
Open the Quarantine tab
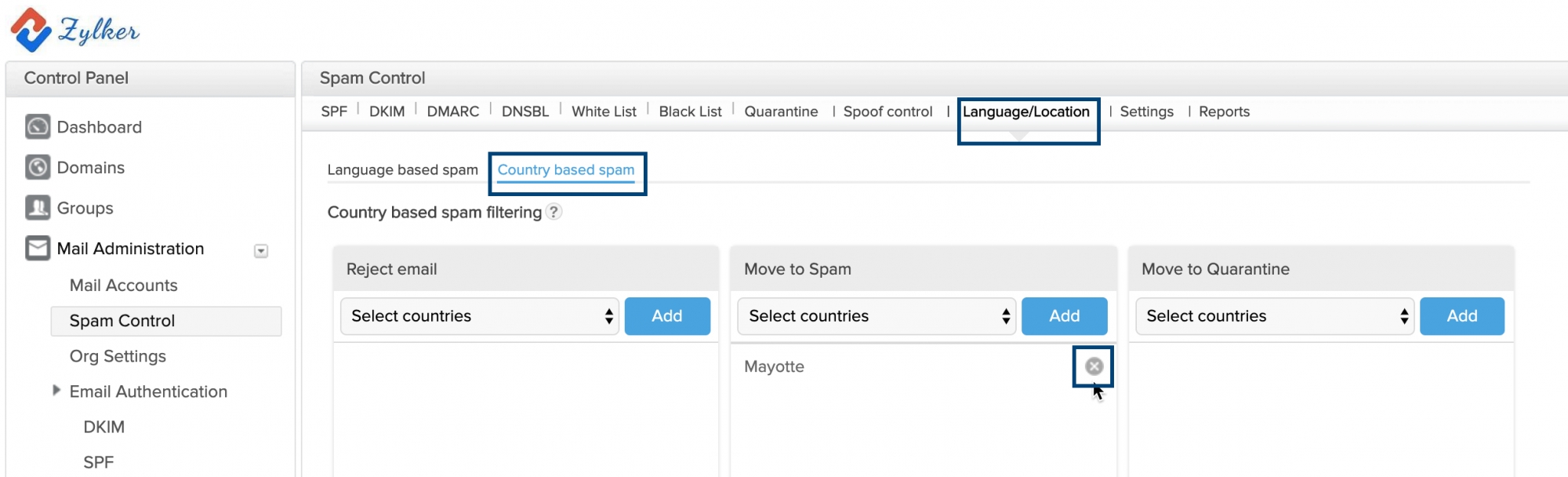tap(781, 111)
